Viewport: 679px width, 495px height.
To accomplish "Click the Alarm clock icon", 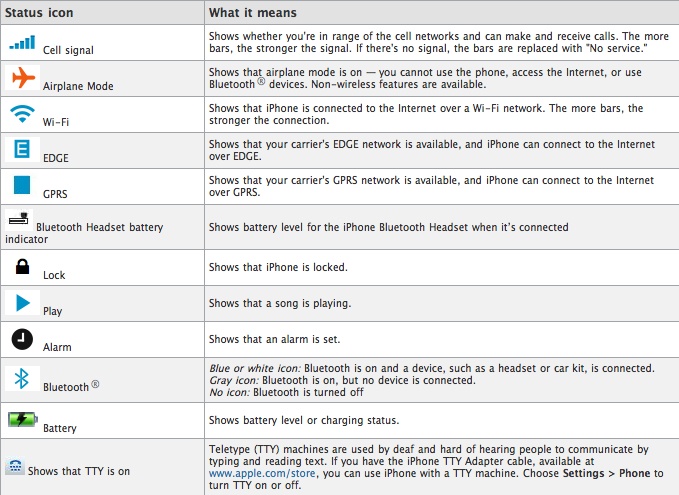I will pyautogui.click(x=21, y=339).
